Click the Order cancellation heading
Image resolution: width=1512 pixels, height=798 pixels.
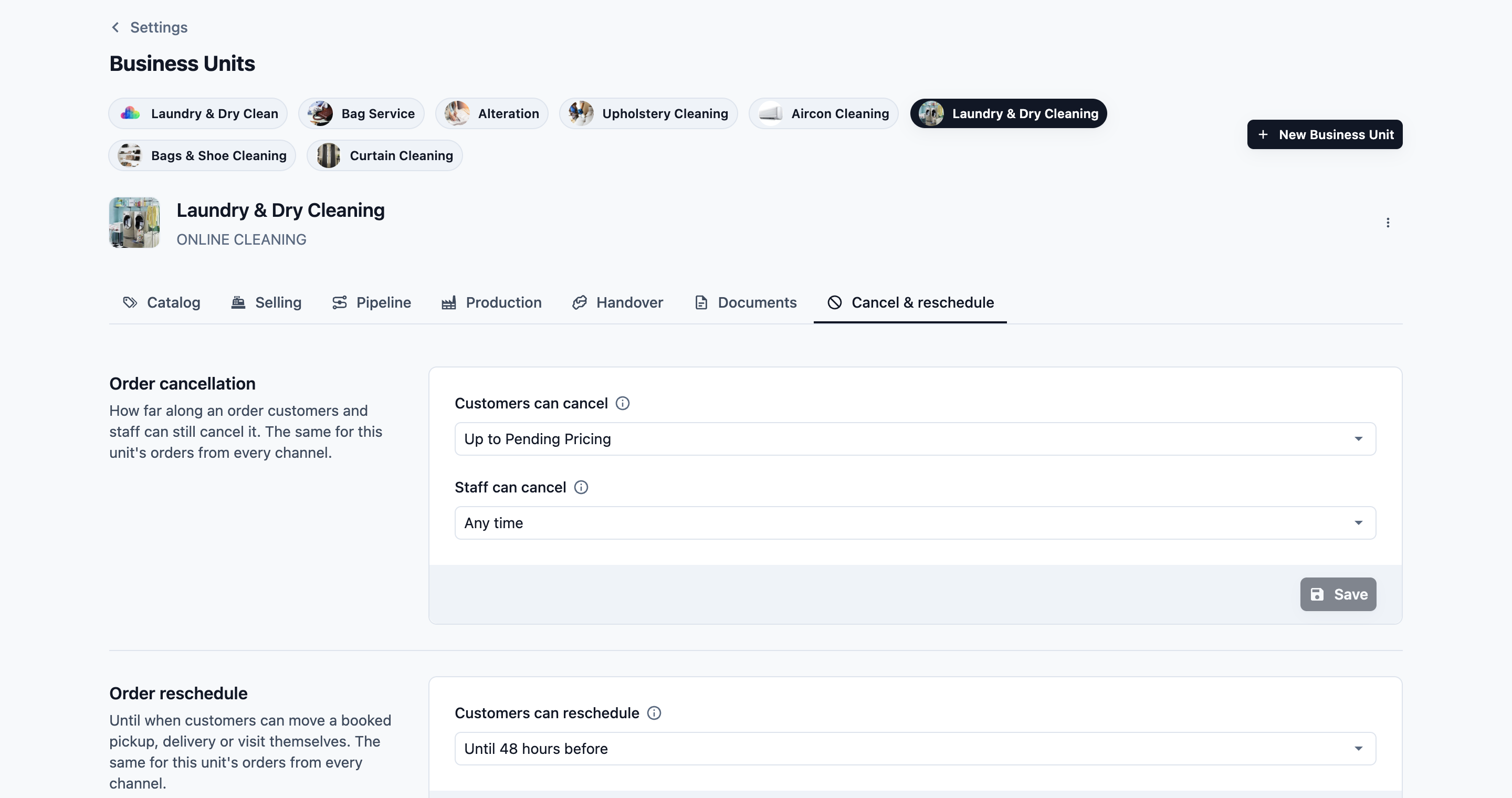(183, 384)
